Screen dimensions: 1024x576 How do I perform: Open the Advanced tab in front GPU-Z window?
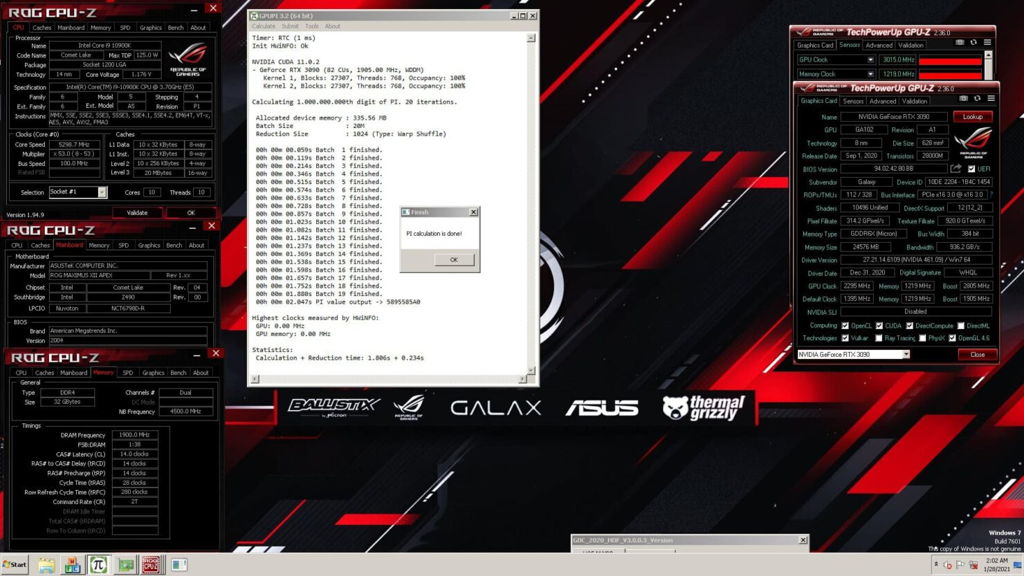coord(882,101)
